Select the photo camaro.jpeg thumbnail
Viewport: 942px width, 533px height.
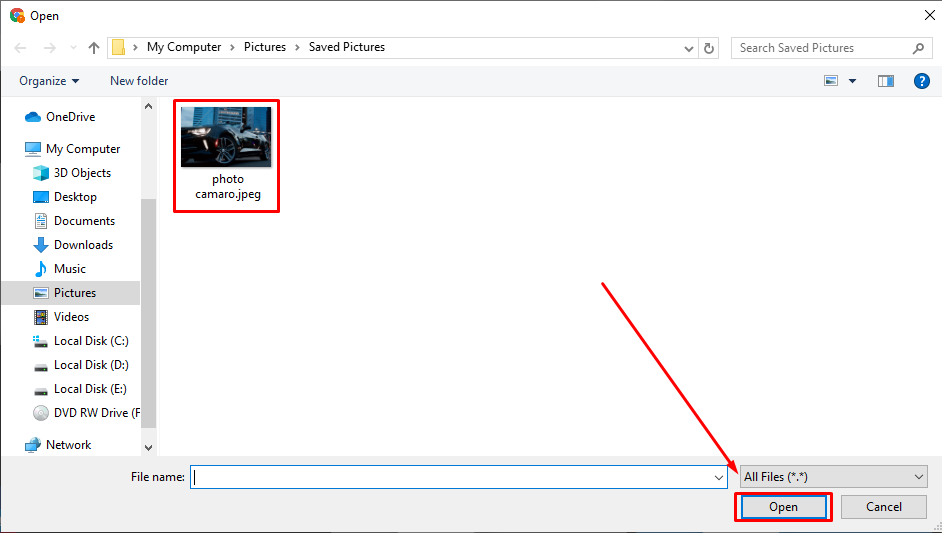[x=225, y=137]
